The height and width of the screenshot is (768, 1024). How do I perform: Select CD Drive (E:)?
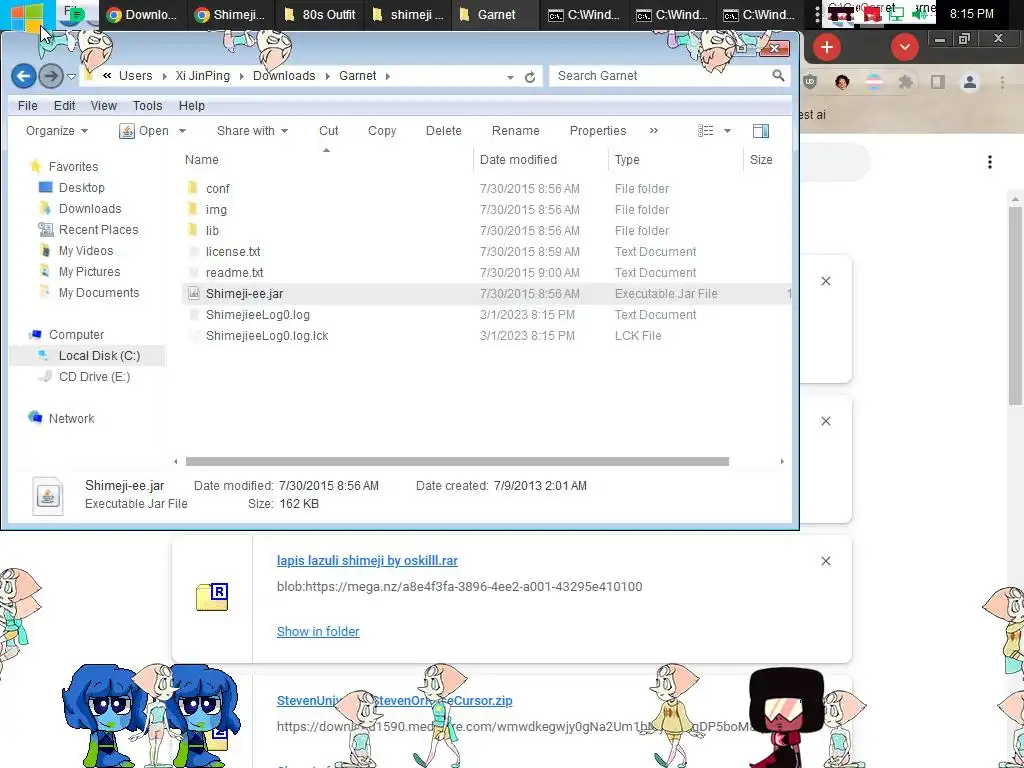94,376
